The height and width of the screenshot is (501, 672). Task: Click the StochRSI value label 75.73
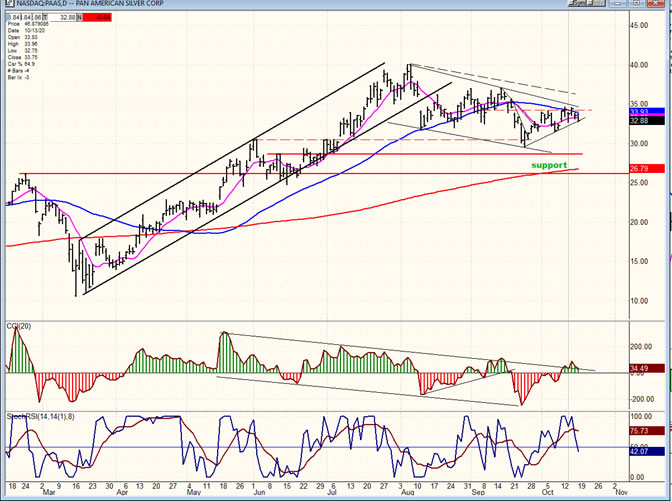pos(647,431)
